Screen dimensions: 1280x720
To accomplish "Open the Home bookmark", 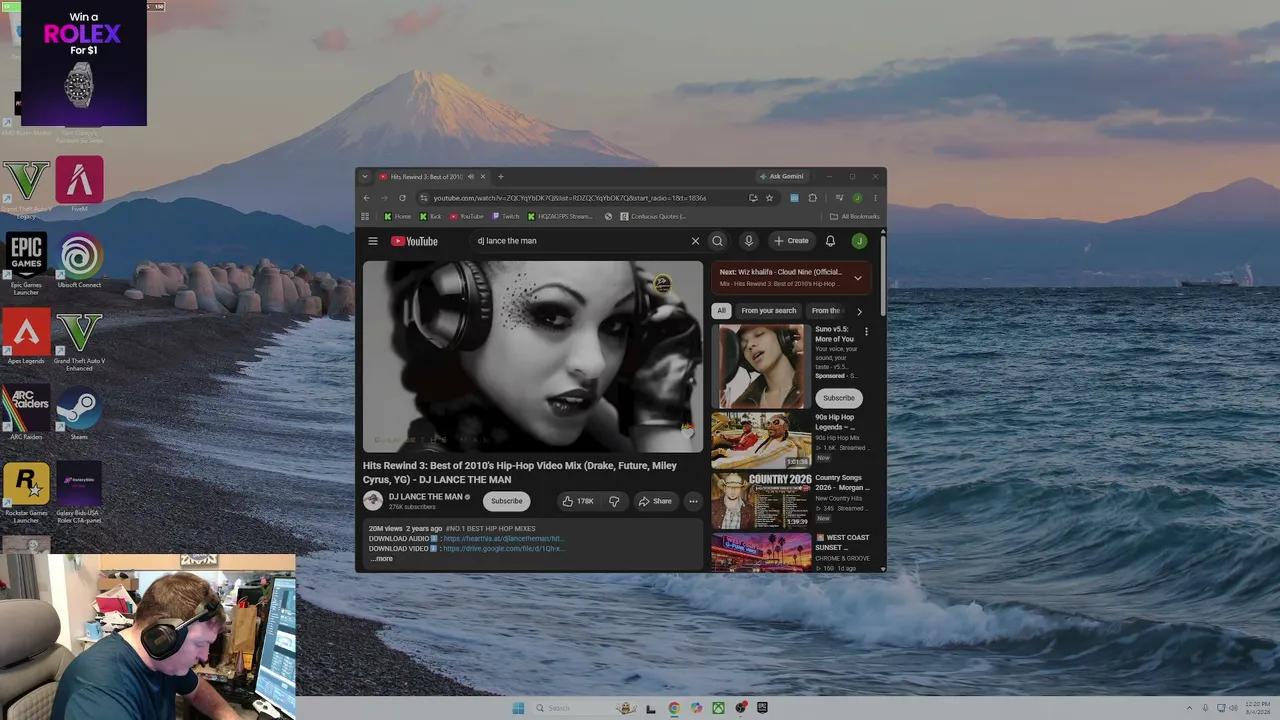I will [x=398, y=216].
